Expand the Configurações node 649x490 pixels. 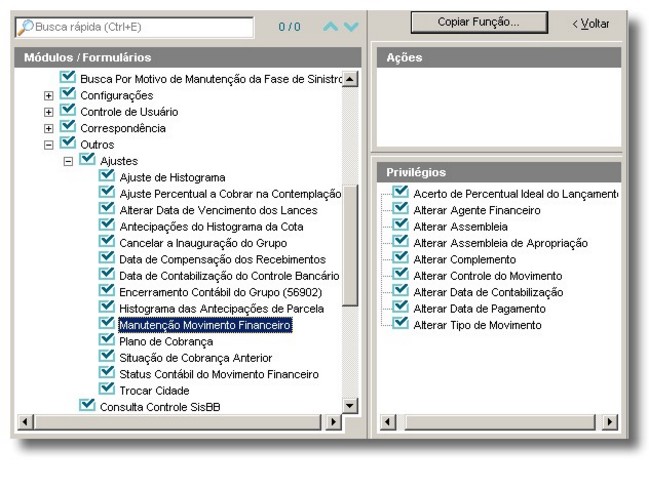[48, 96]
